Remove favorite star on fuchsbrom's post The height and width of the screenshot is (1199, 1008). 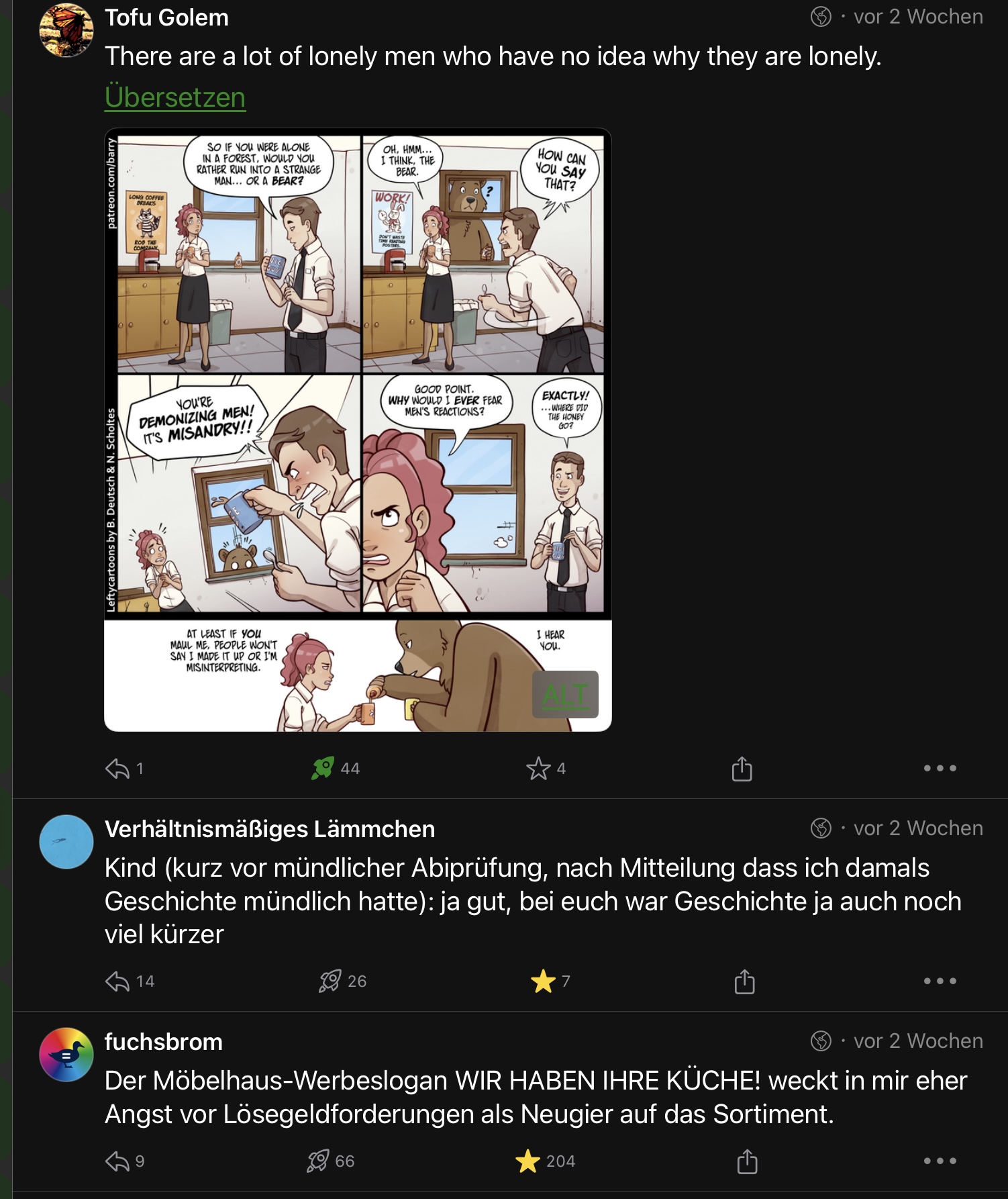528,1161
